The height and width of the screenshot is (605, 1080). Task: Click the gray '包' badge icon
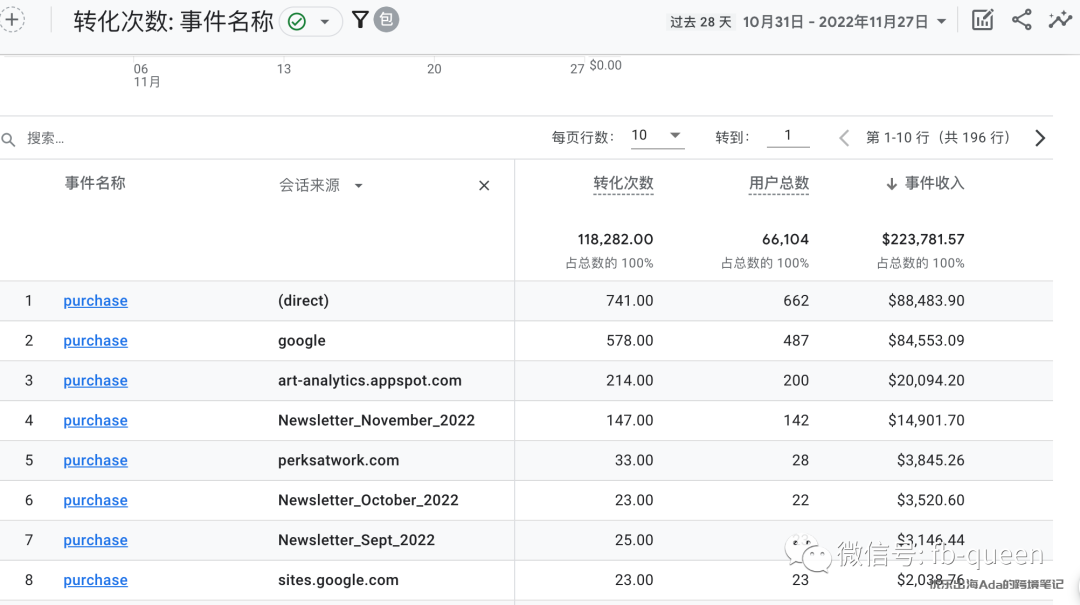[386, 20]
